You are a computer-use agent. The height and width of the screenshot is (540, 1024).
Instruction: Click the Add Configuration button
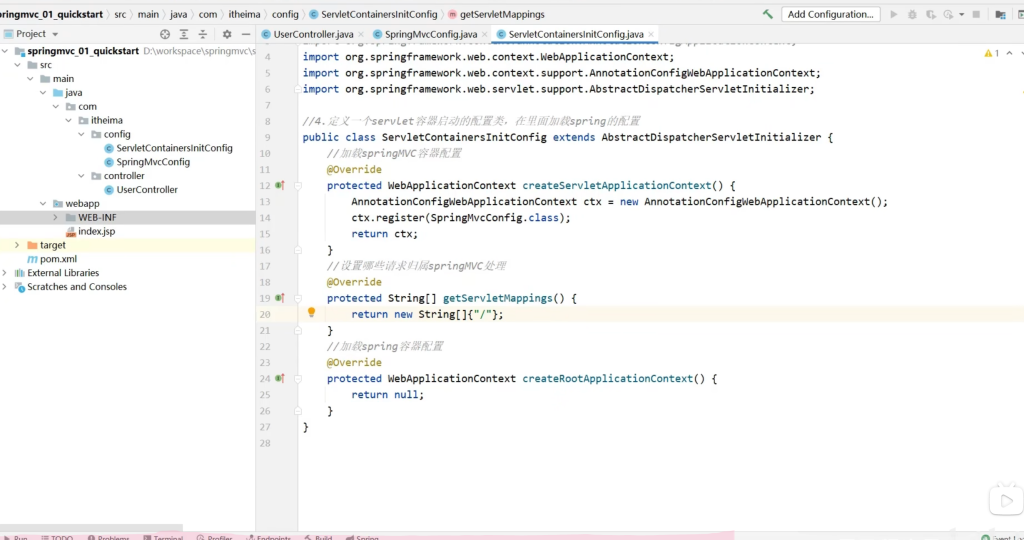pos(830,14)
